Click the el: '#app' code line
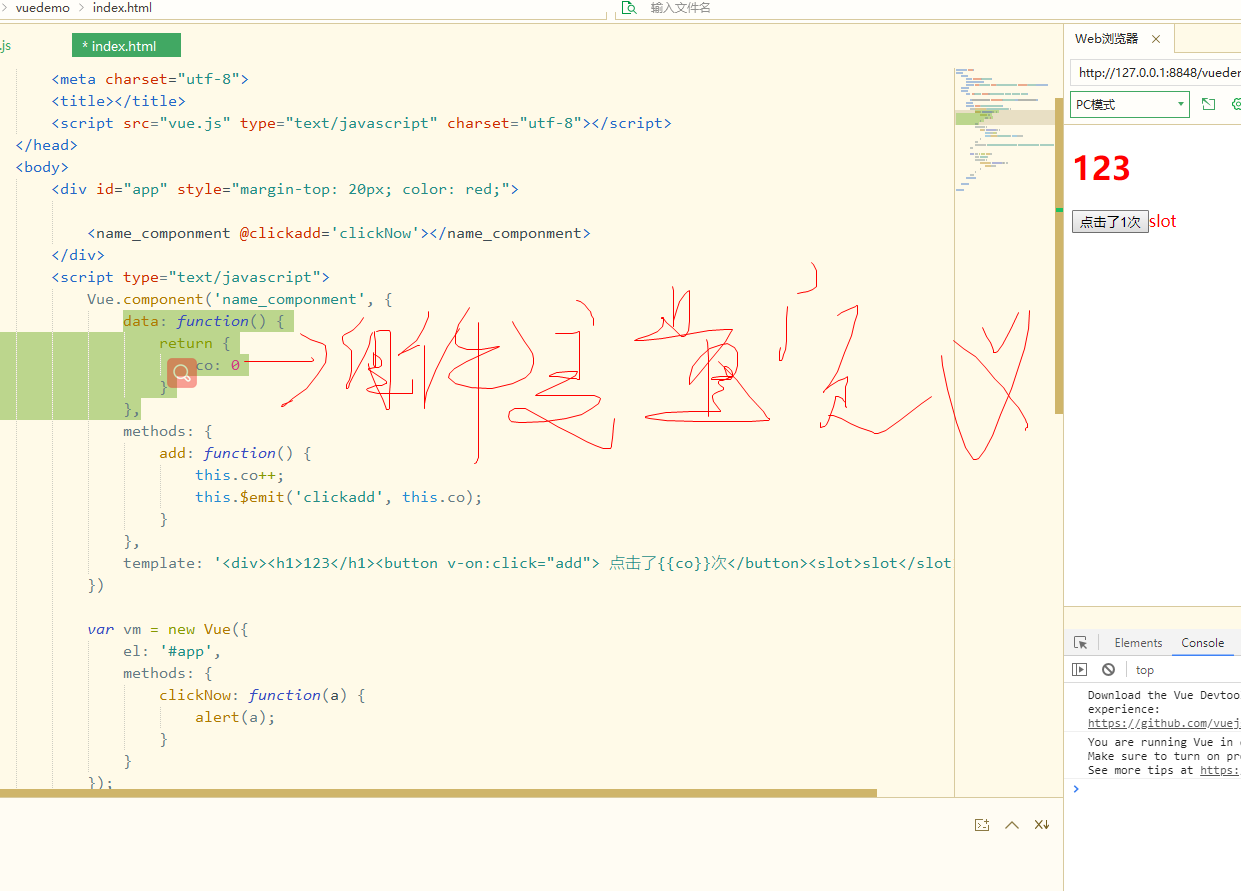 pos(172,651)
